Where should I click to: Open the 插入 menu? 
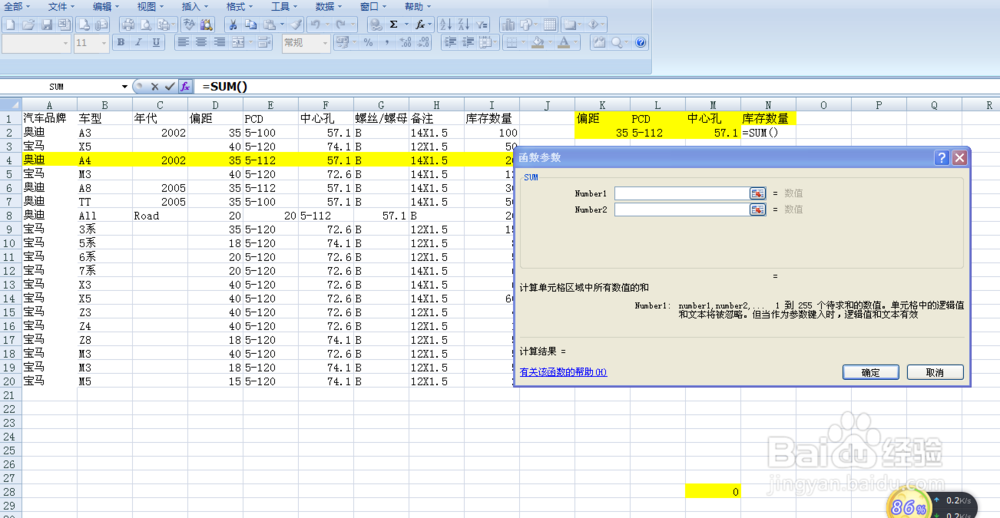pos(195,6)
